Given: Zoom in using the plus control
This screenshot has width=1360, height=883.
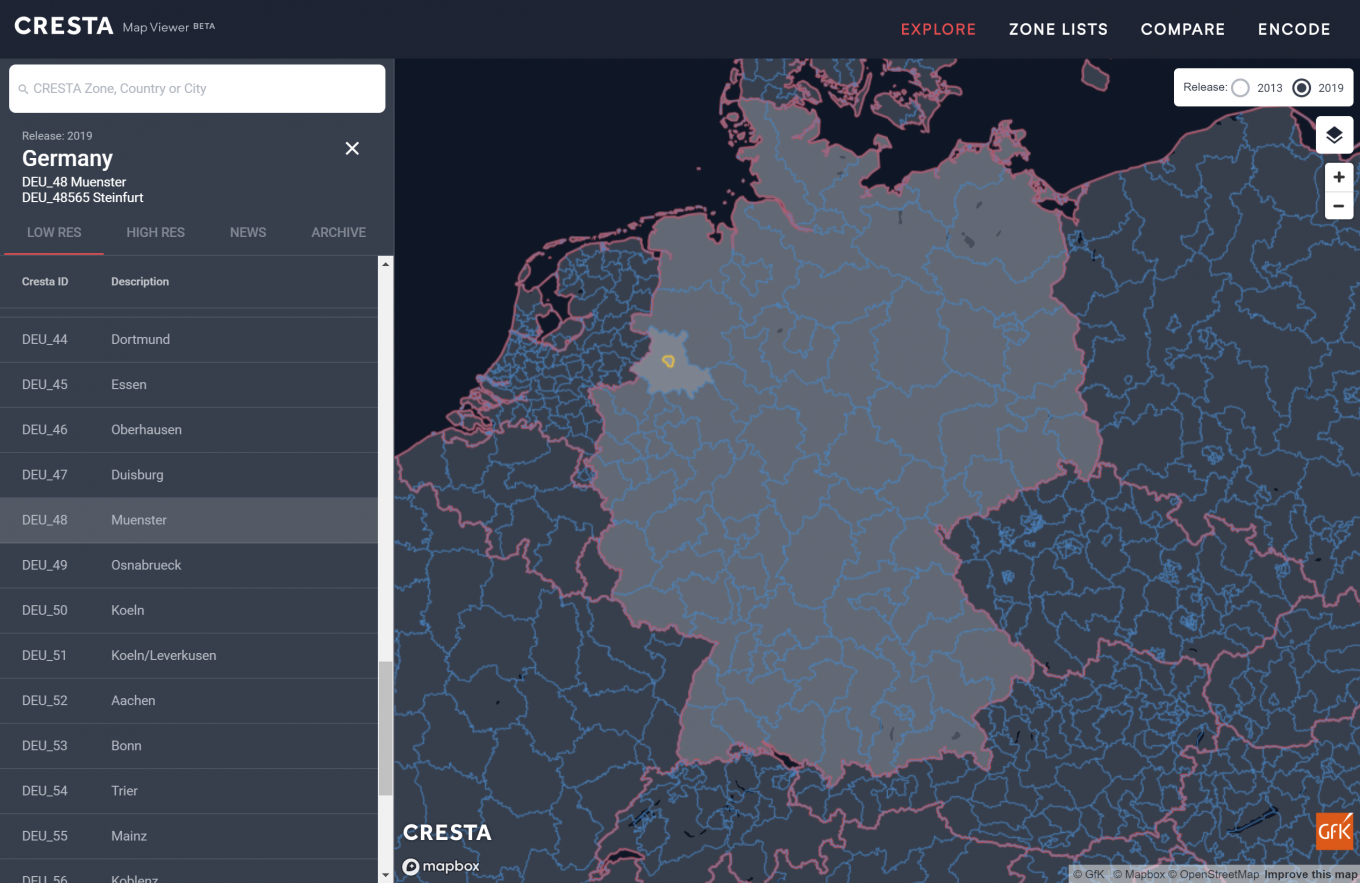Looking at the screenshot, I should point(1339,177).
